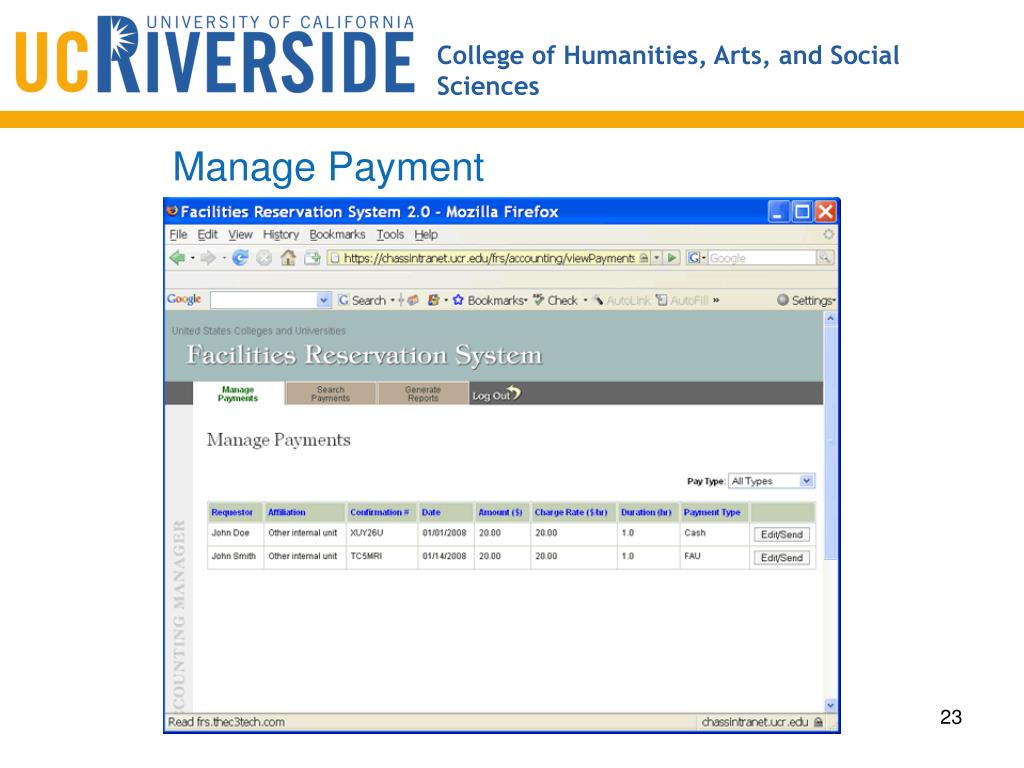The width and height of the screenshot is (1024, 768).
Task: Sort by the Payment Type column header
Action: [712, 513]
